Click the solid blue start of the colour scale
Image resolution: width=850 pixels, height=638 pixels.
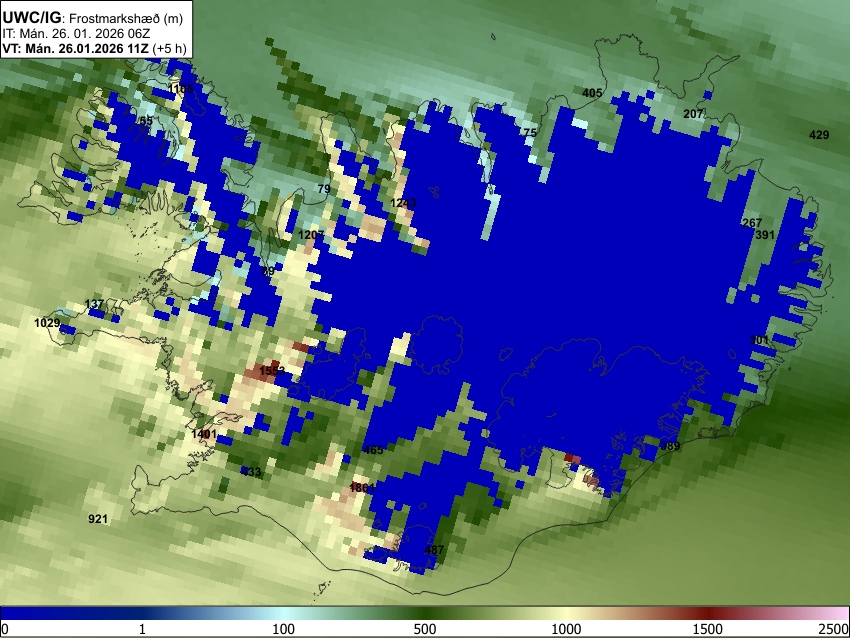33,614
